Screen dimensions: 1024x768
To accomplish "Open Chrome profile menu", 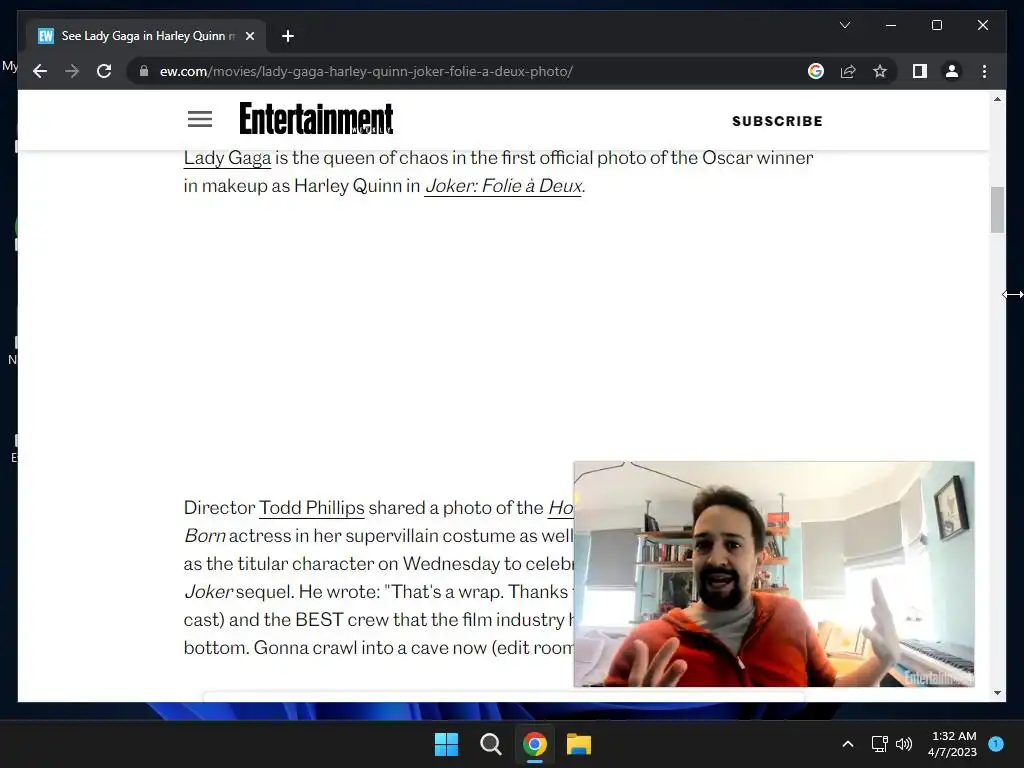I will (952, 71).
